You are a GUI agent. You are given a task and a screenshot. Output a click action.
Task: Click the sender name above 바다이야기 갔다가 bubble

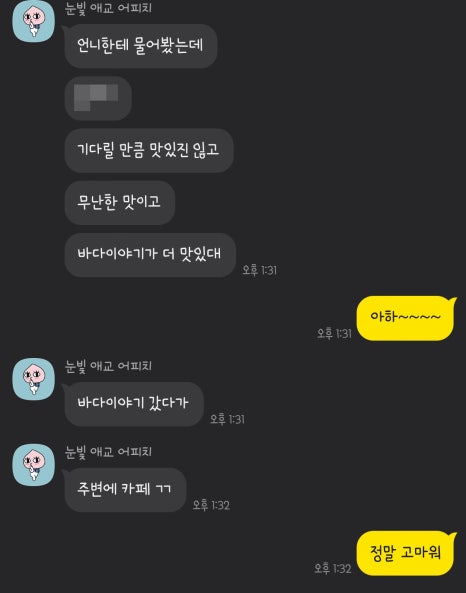[x=109, y=366]
